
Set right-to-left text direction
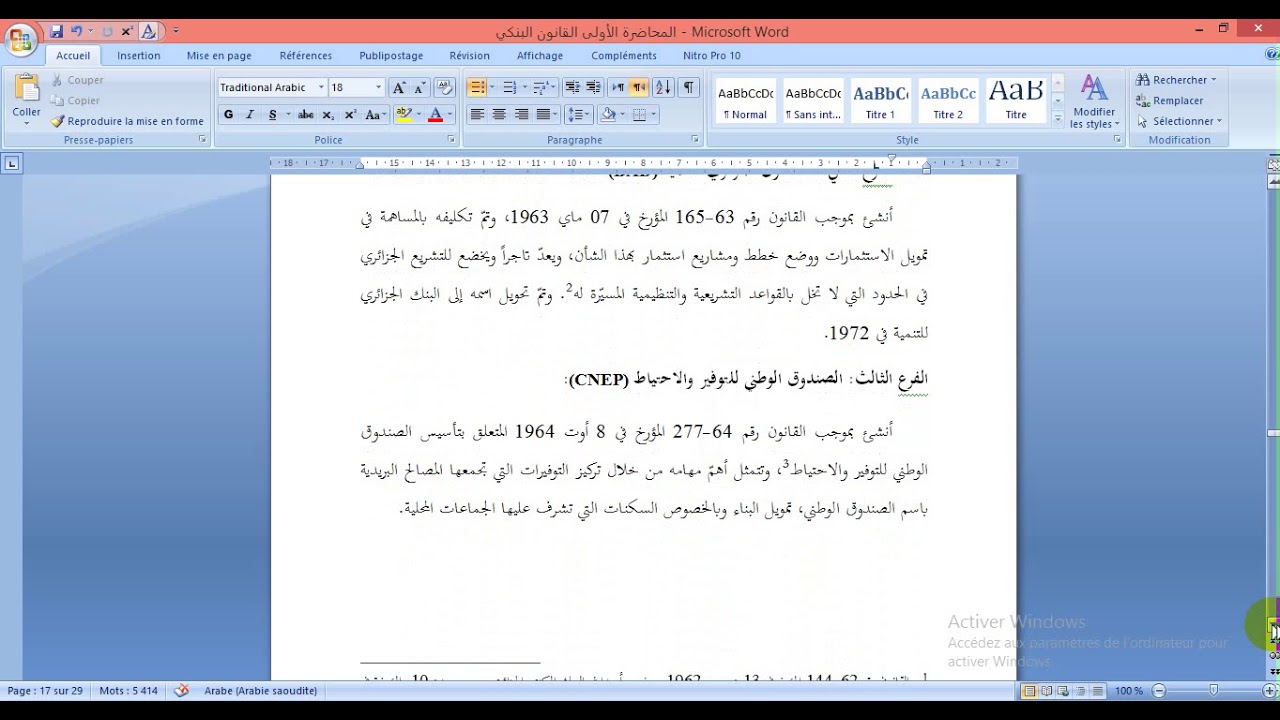[639, 88]
